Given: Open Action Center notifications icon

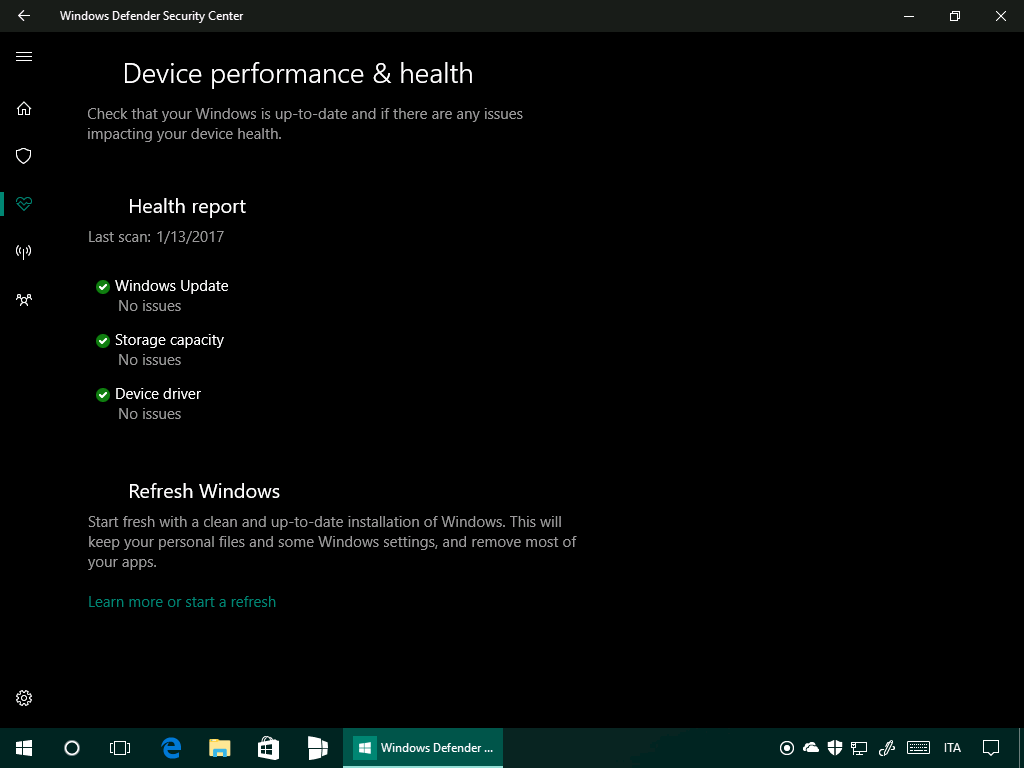Looking at the screenshot, I should (x=991, y=748).
